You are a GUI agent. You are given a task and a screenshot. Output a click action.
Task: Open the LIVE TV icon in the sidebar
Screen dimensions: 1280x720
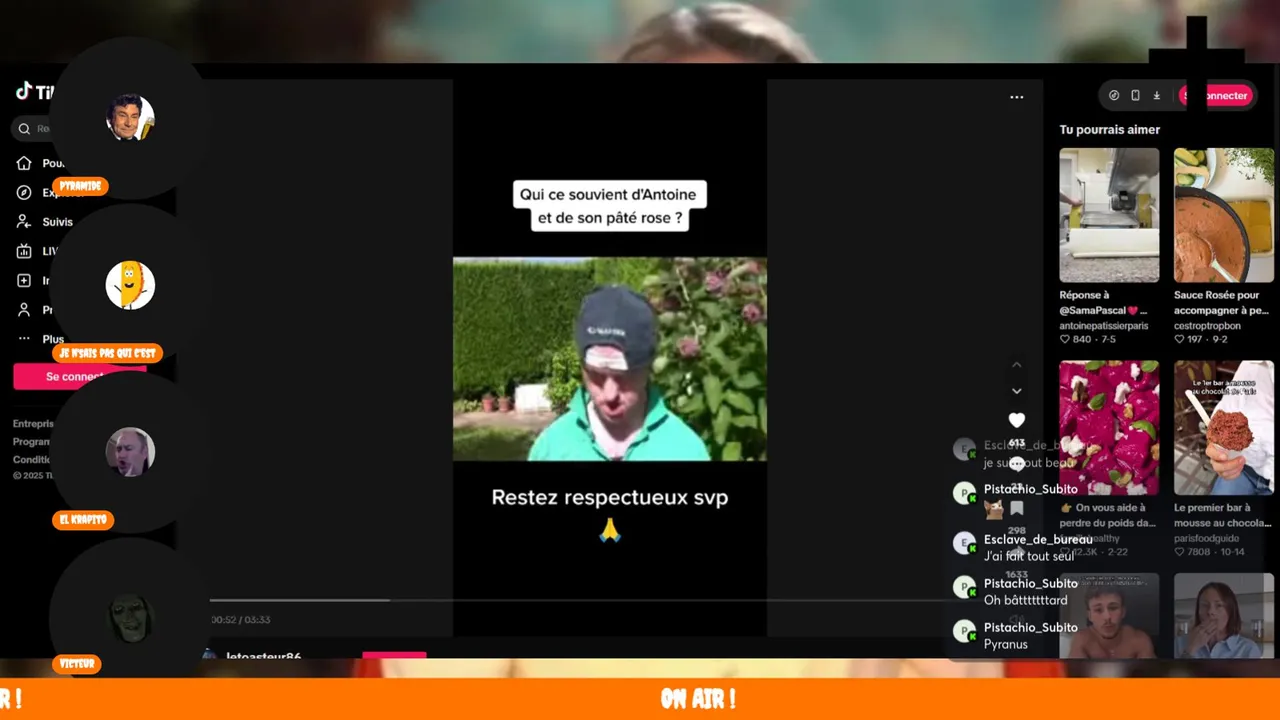pos(24,251)
